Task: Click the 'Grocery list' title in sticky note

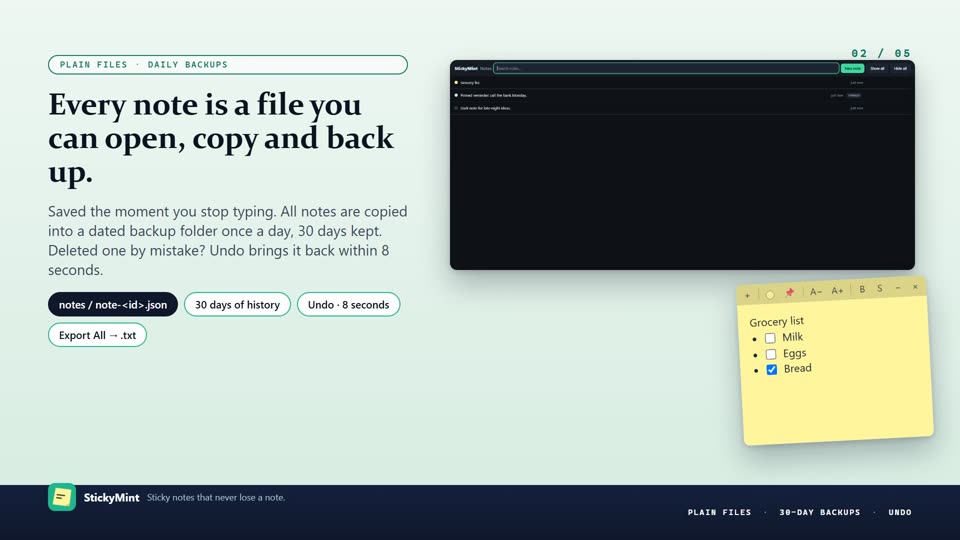Action: [x=776, y=321]
